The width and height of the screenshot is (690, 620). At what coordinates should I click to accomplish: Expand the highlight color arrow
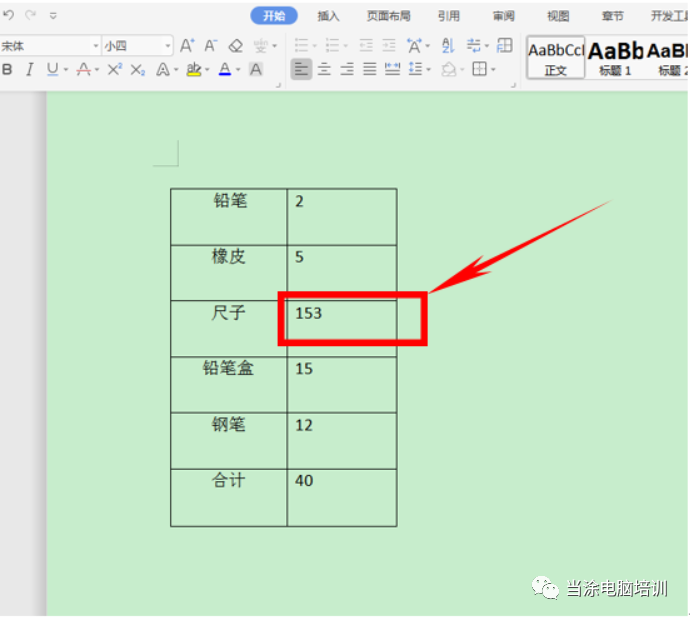click(x=207, y=70)
